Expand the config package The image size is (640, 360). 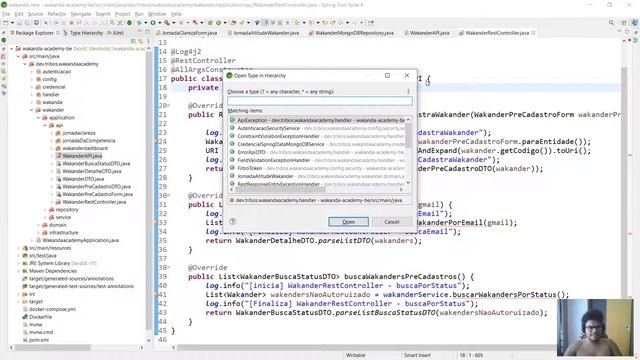click(x=32, y=79)
